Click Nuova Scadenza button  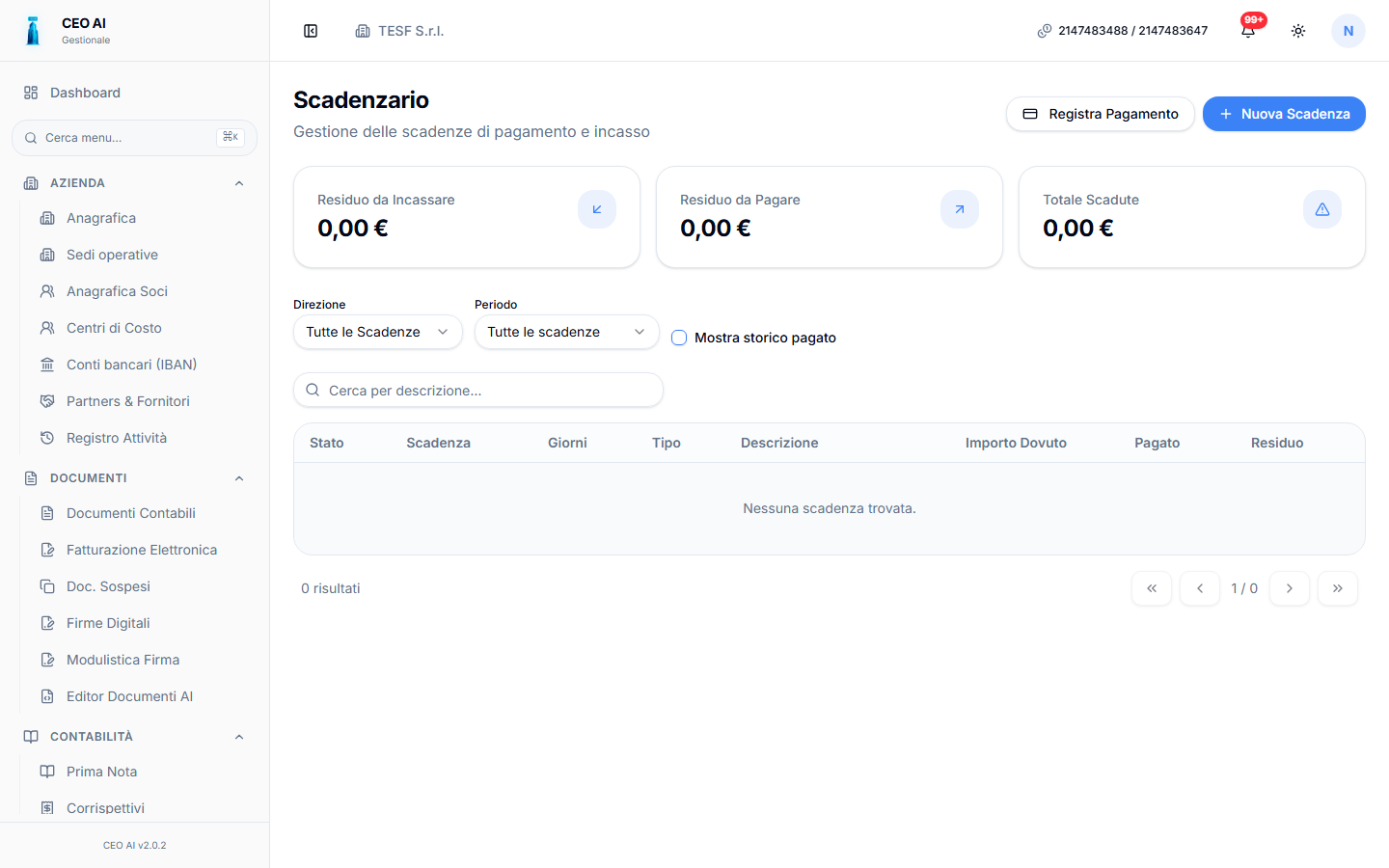pyautogui.click(x=1284, y=114)
